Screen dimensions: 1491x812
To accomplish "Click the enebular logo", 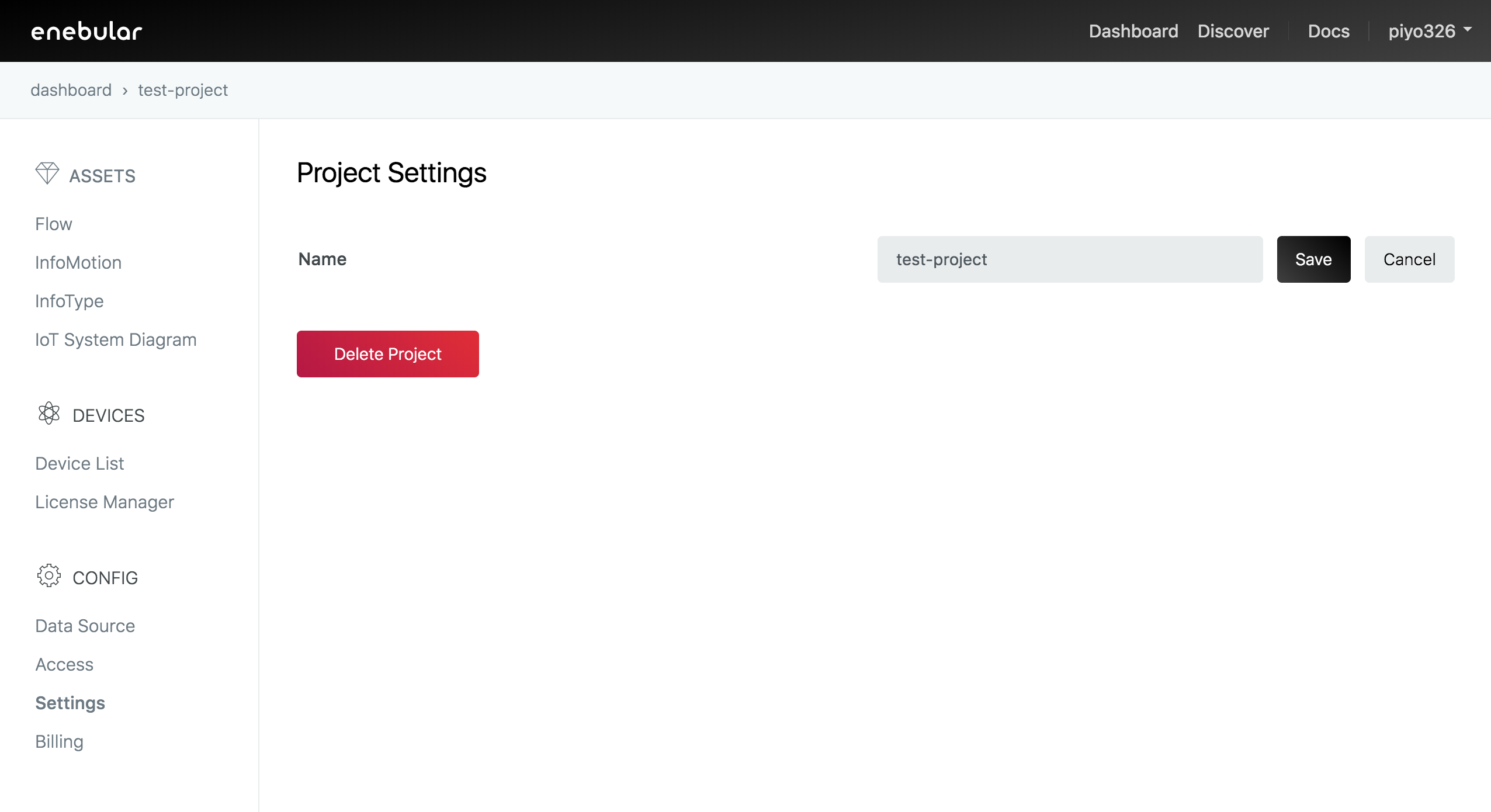I will click(x=86, y=32).
